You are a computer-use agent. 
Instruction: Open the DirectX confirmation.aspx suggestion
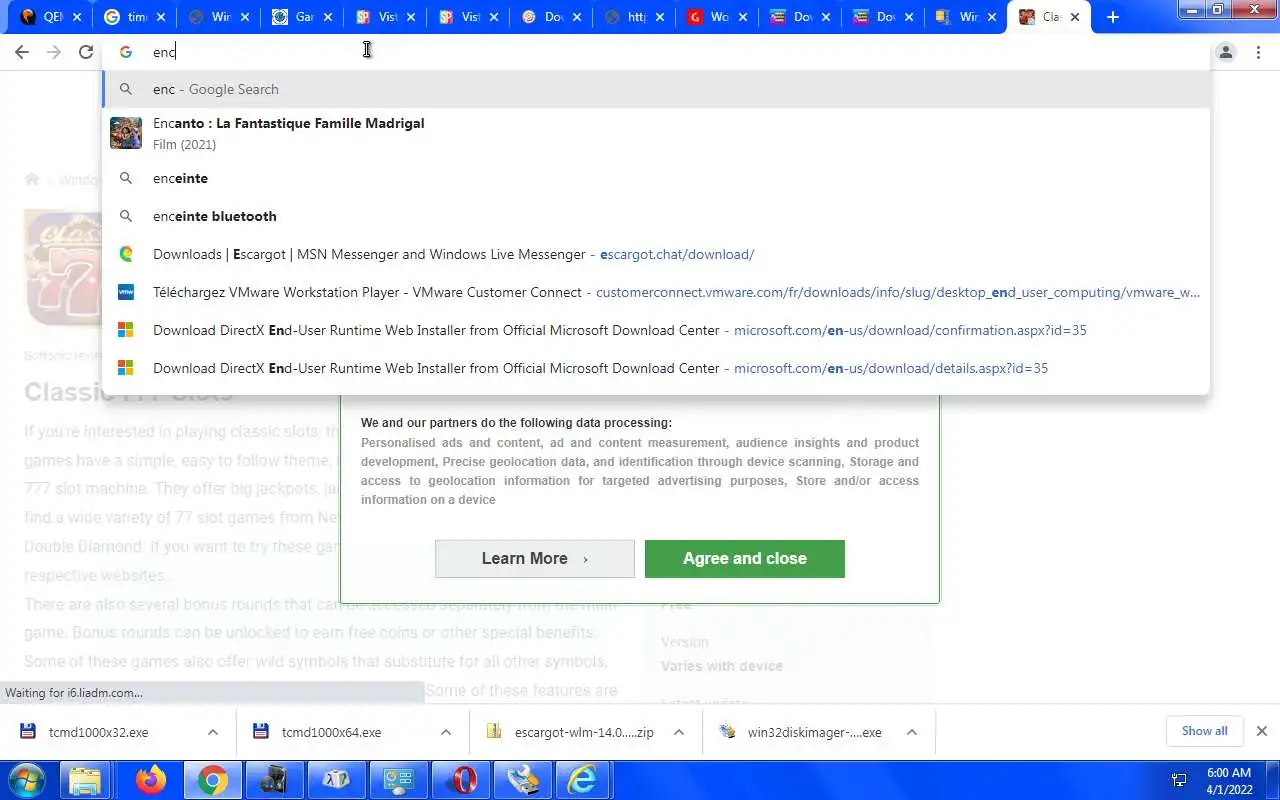[x=656, y=330]
